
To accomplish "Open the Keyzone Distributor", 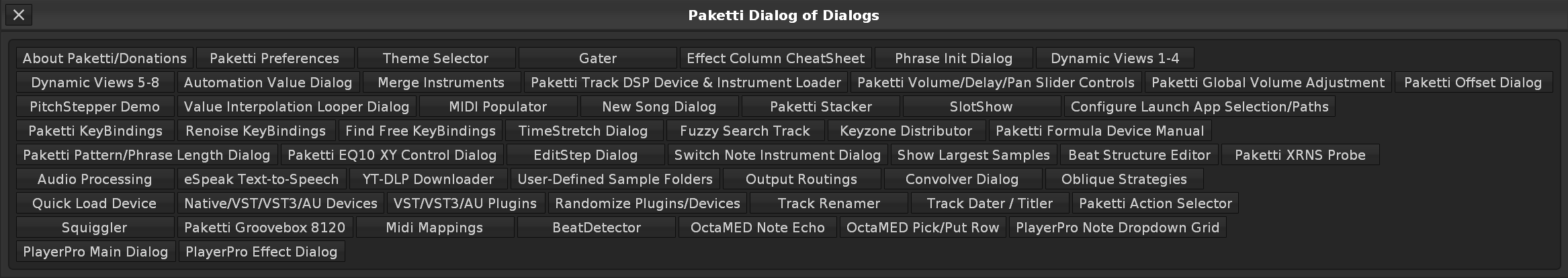I will point(906,131).
